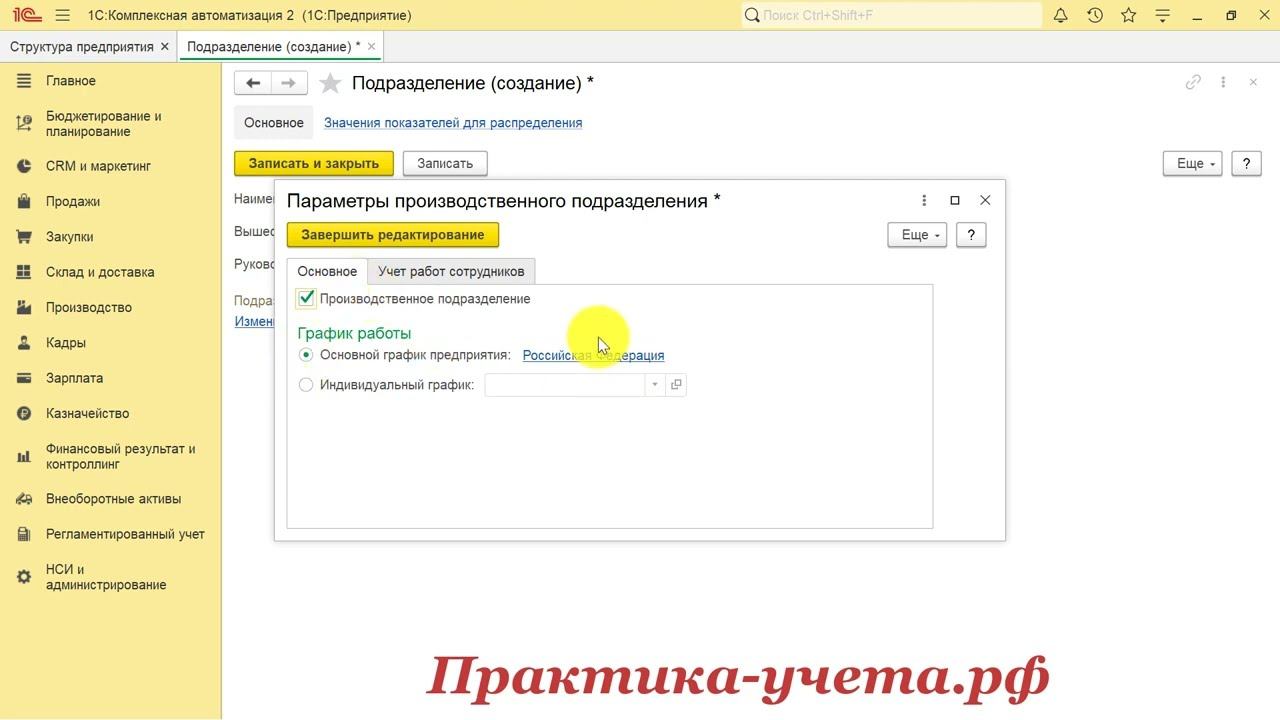Open Внеоборотные активы section
The height and width of the screenshot is (720, 1280).
coord(113,499)
